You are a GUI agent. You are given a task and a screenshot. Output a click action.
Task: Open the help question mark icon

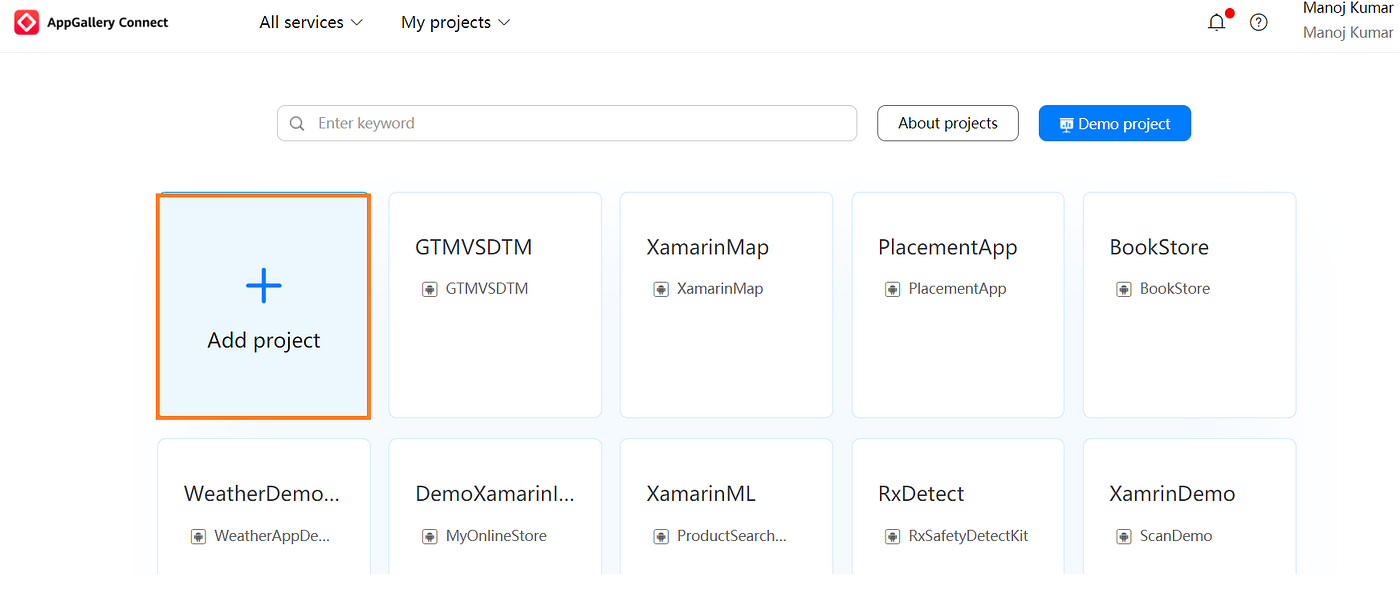click(x=1259, y=22)
